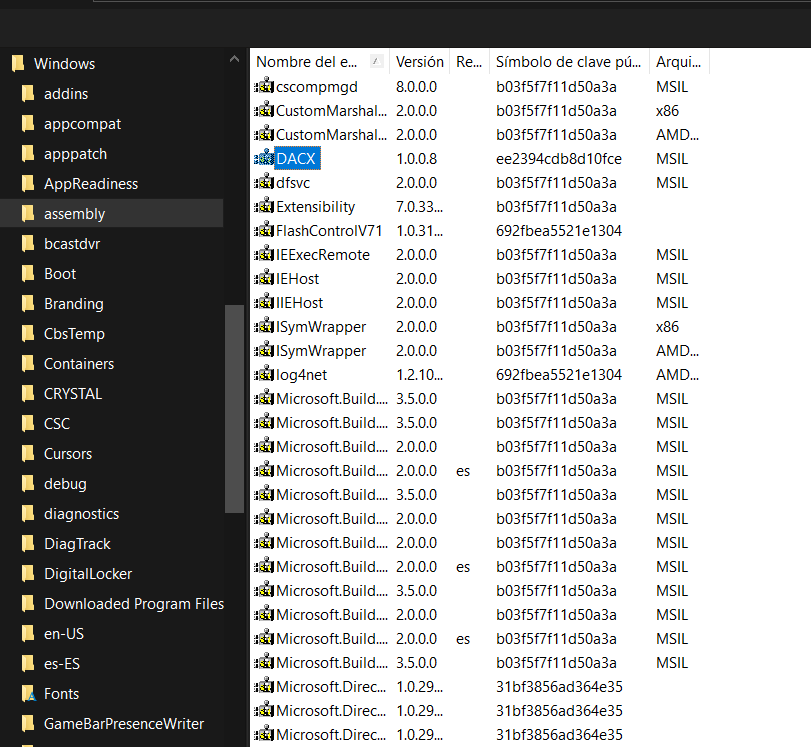Collapse the navigation pane scroll-up arrow

coord(234,59)
